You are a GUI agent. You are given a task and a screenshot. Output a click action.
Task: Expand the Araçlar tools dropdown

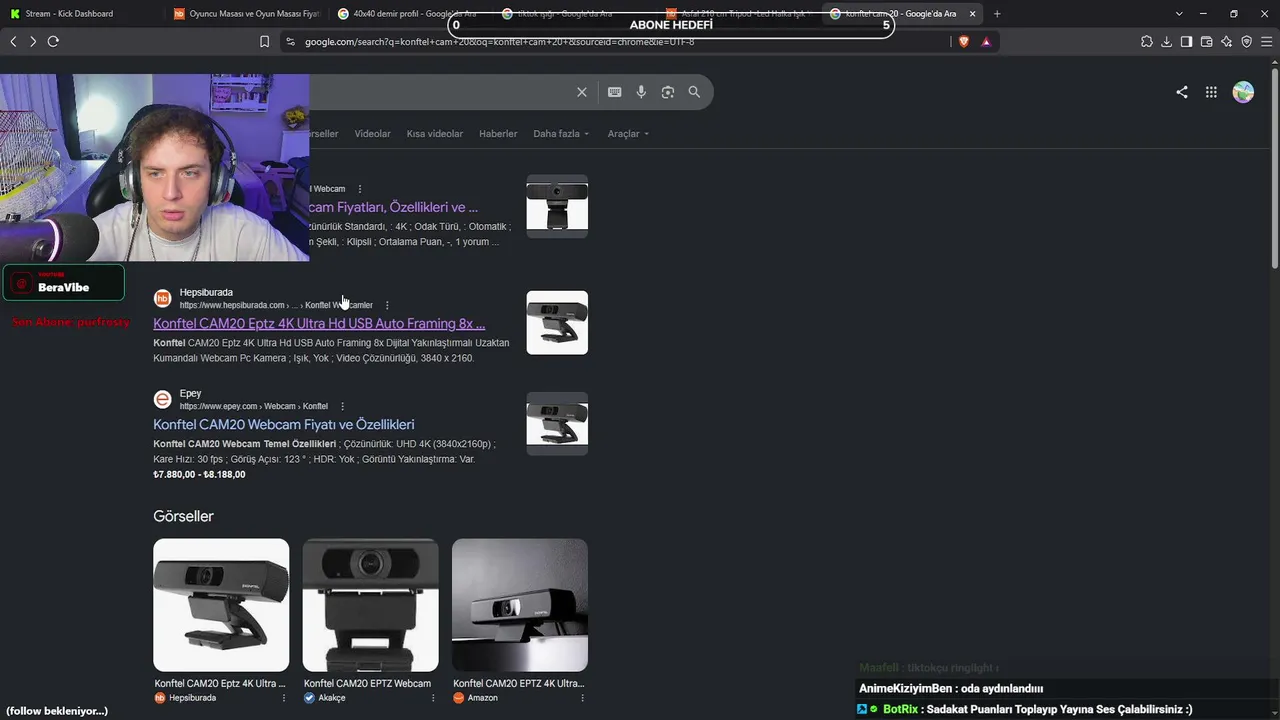[x=628, y=134]
